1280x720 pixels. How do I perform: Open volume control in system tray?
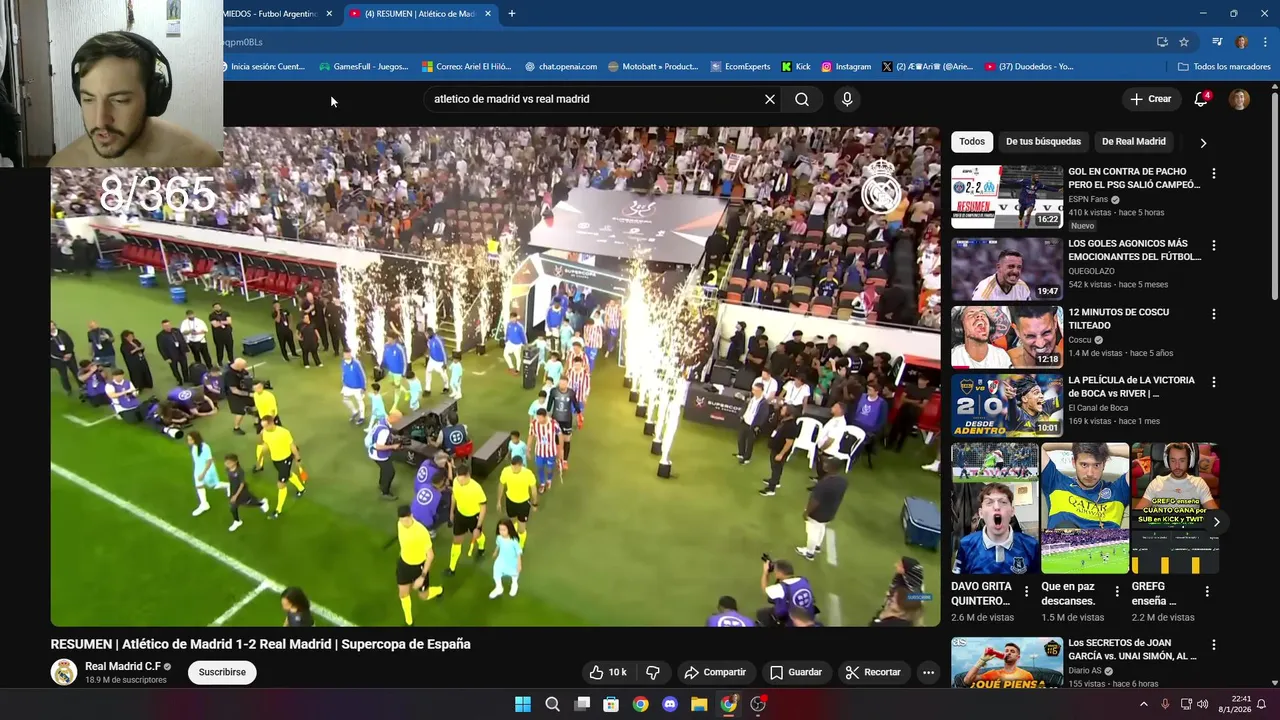click(1203, 704)
